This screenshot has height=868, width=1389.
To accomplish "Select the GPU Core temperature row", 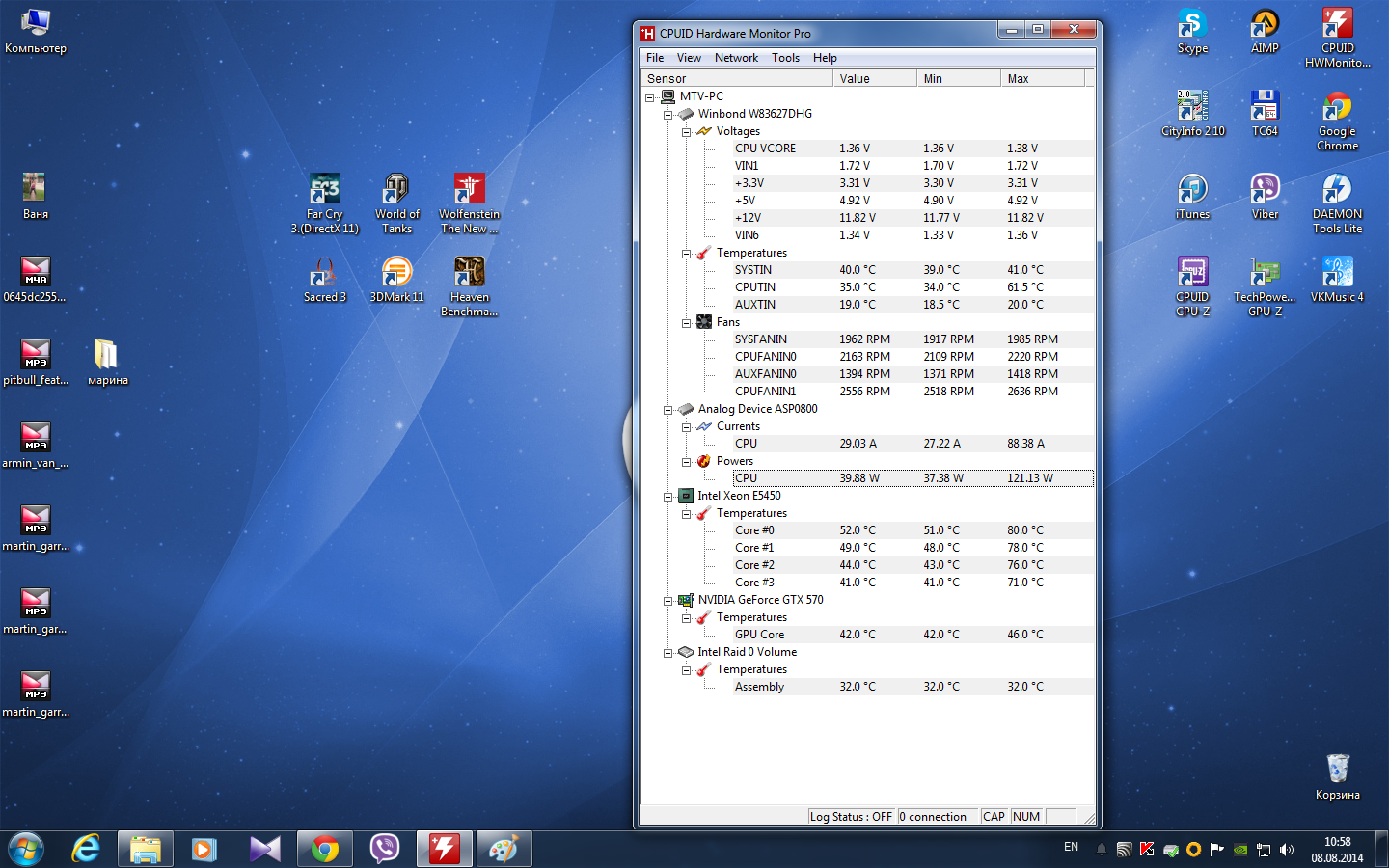I will [x=913, y=635].
